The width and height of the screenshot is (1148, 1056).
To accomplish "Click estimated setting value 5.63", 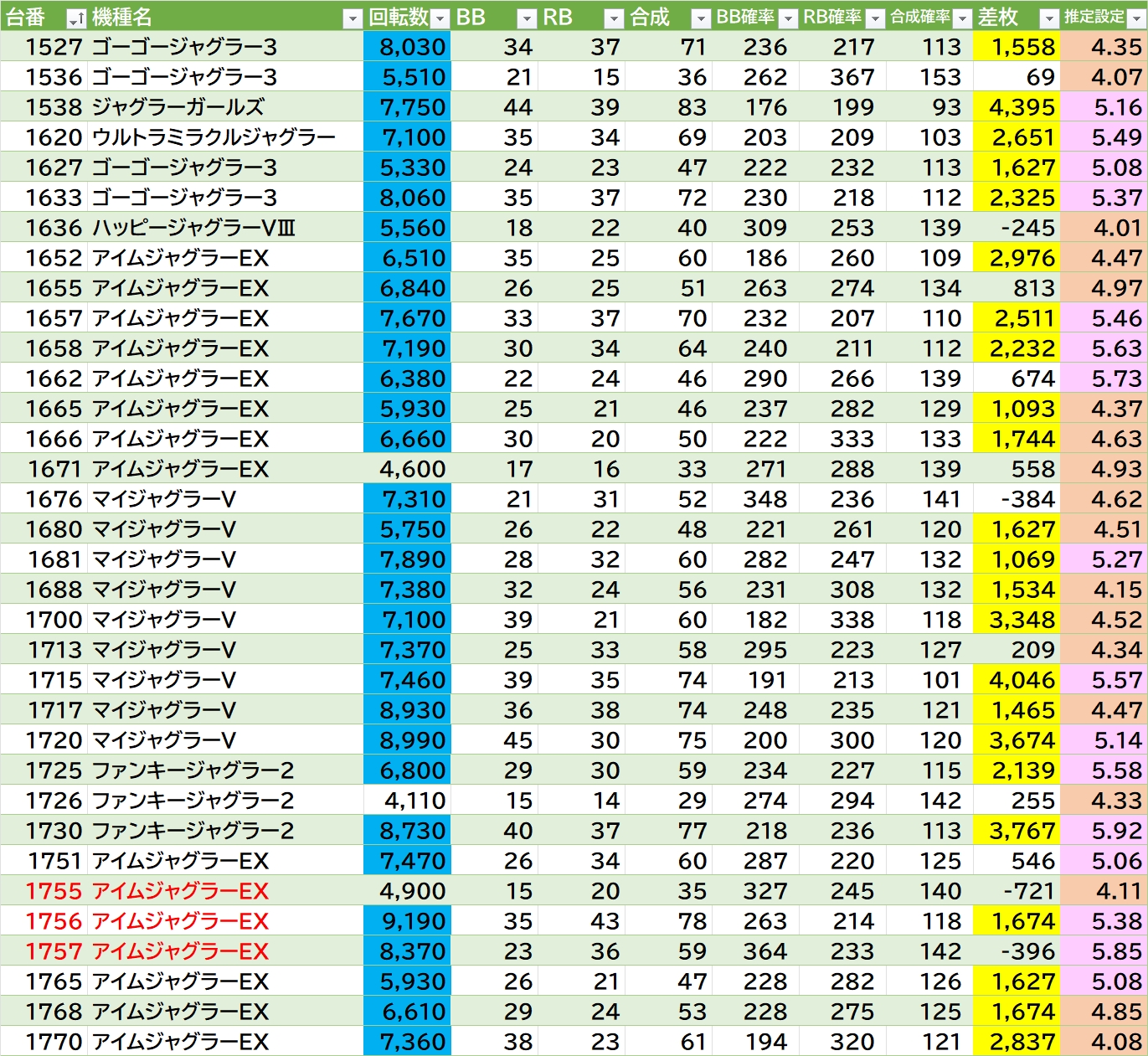I will [x=1104, y=348].
